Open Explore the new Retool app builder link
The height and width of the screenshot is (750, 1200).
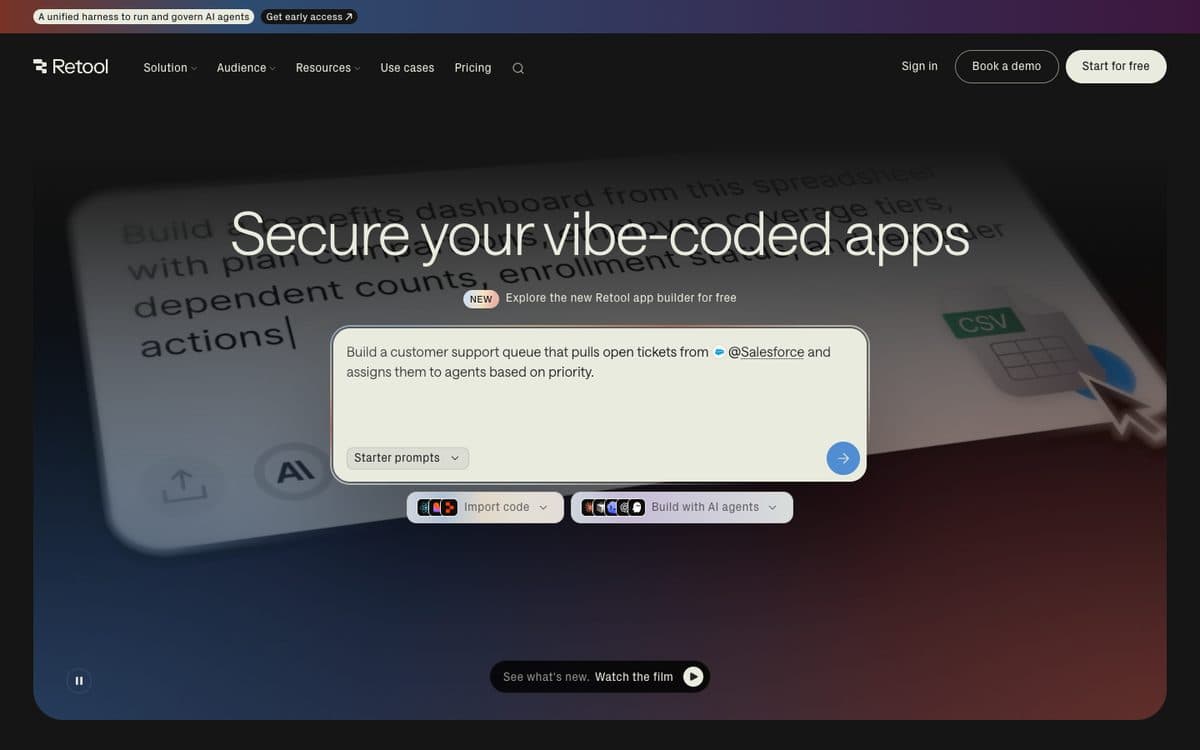tap(621, 298)
